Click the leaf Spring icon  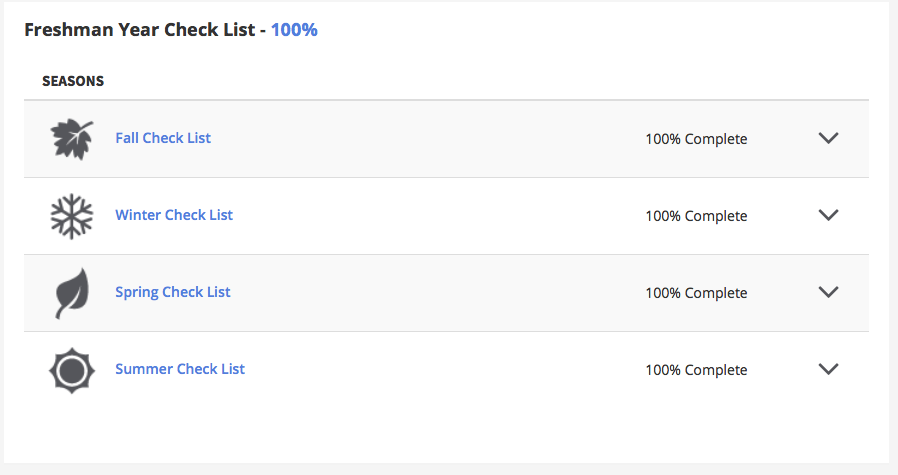coord(72,293)
